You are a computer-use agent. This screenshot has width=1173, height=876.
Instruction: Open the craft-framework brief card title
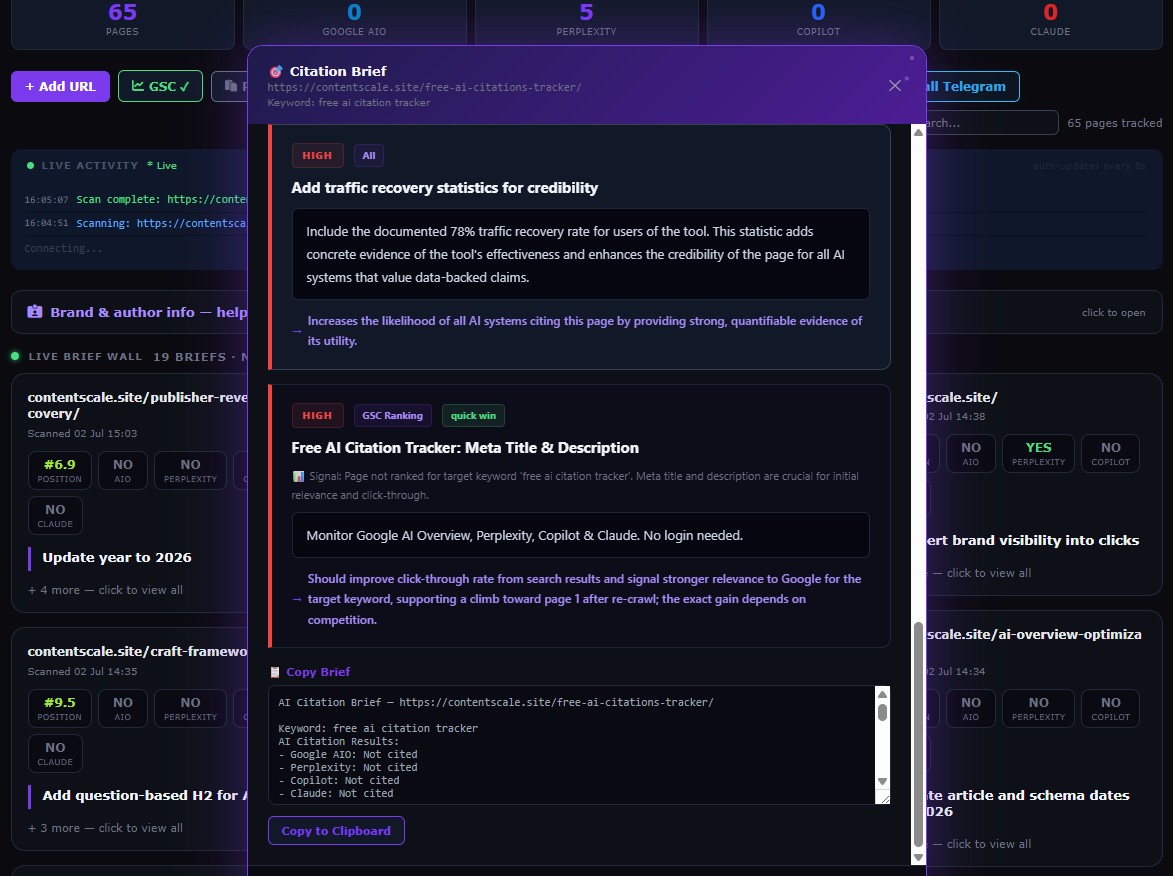pos(137,651)
